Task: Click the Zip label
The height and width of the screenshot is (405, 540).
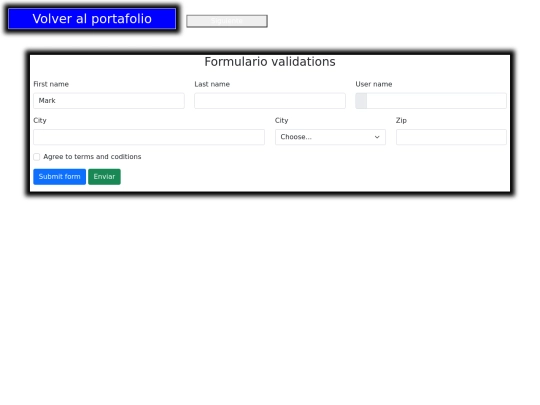Action: click(x=401, y=121)
